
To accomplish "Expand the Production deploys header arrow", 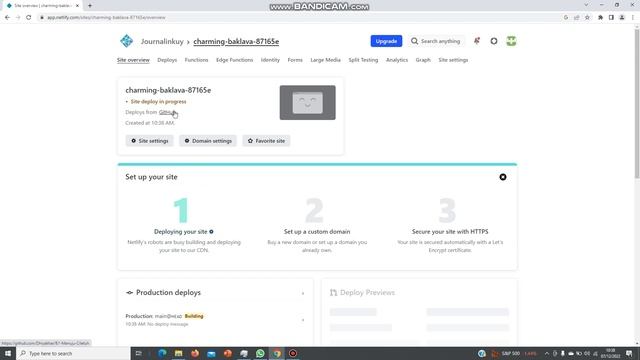I will [303, 293].
